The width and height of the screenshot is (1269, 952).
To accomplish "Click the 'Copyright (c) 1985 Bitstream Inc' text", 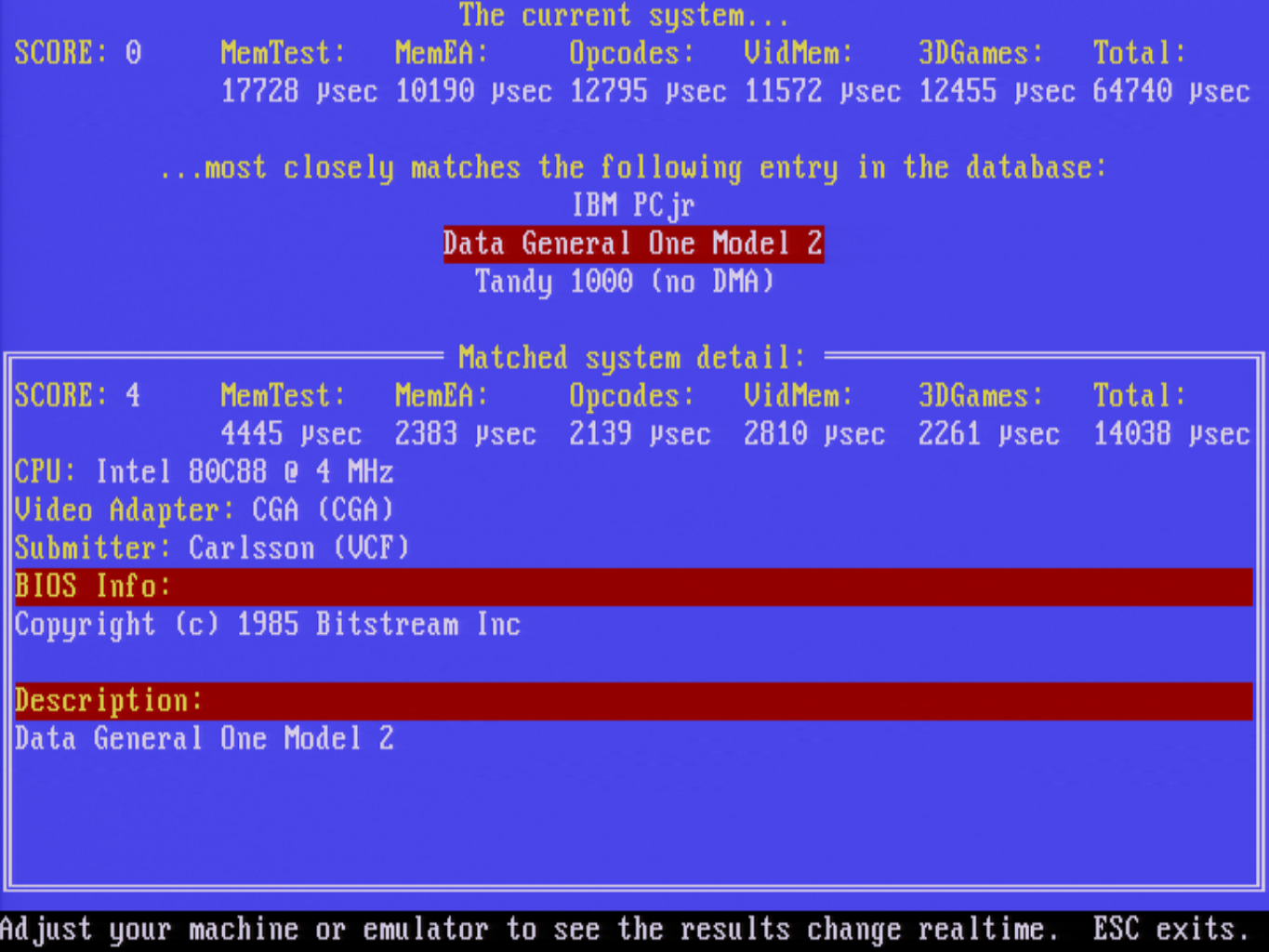I will tap(268, 625).
